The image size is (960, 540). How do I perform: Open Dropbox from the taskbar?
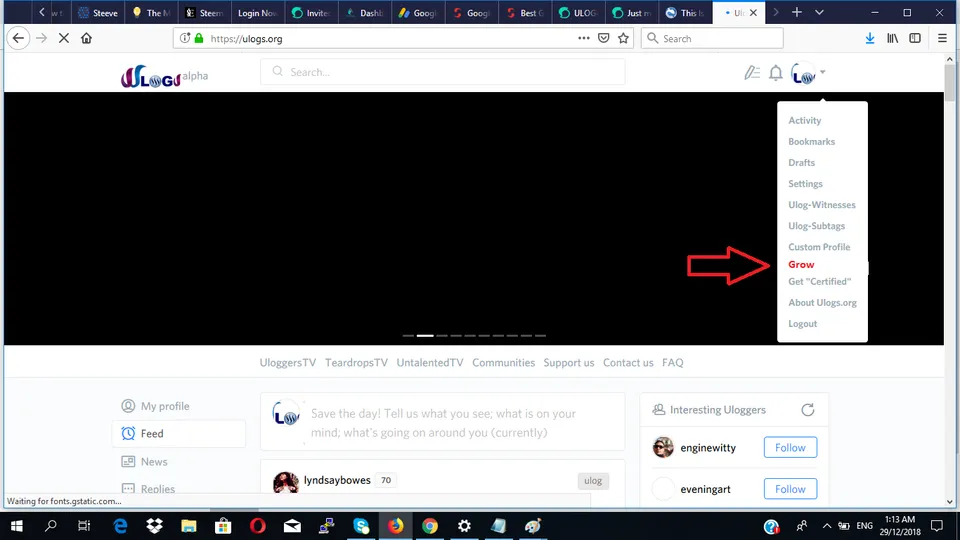click(154, 526)
